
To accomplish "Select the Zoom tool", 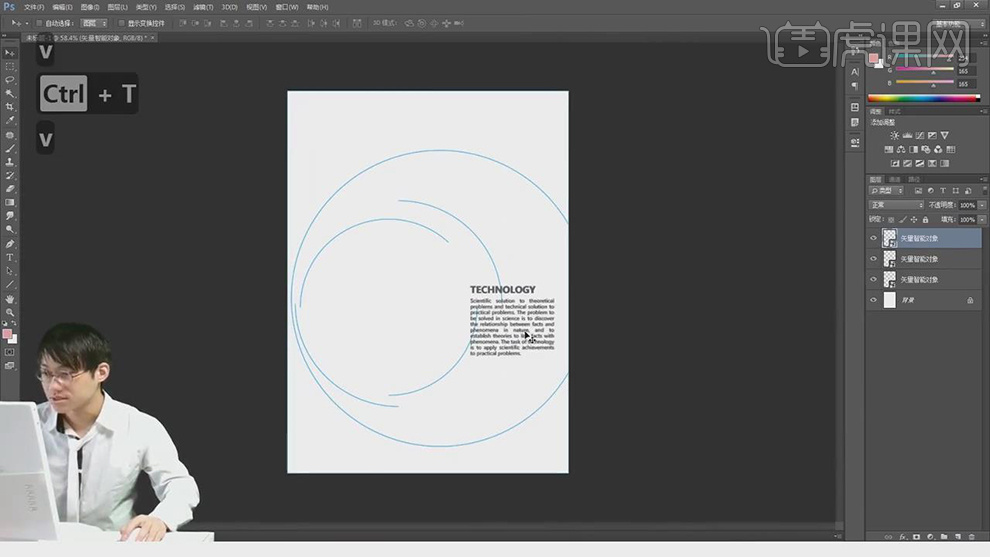I will click(x=10, y=312).
